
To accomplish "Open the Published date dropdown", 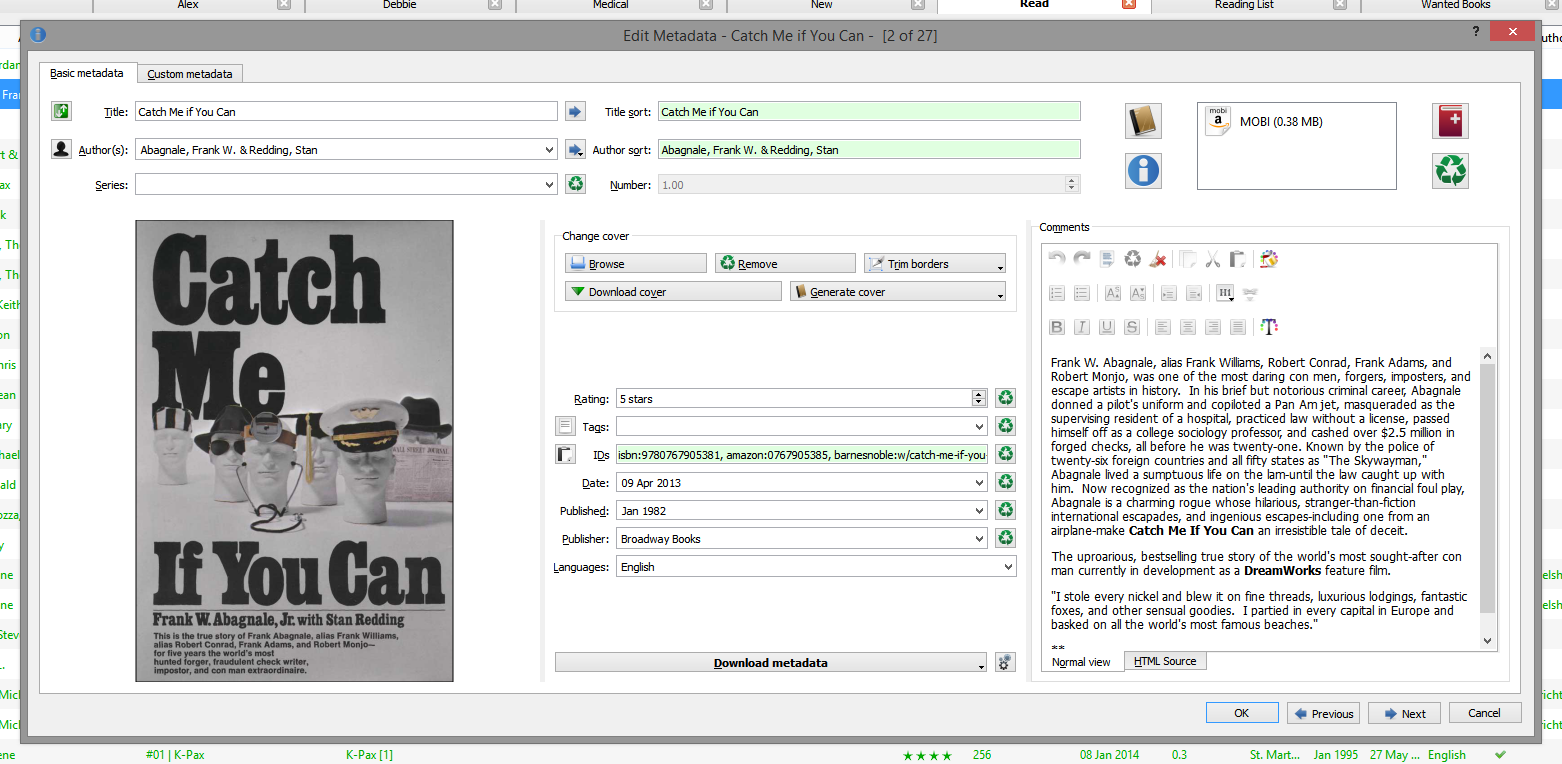I will point(979,510).
